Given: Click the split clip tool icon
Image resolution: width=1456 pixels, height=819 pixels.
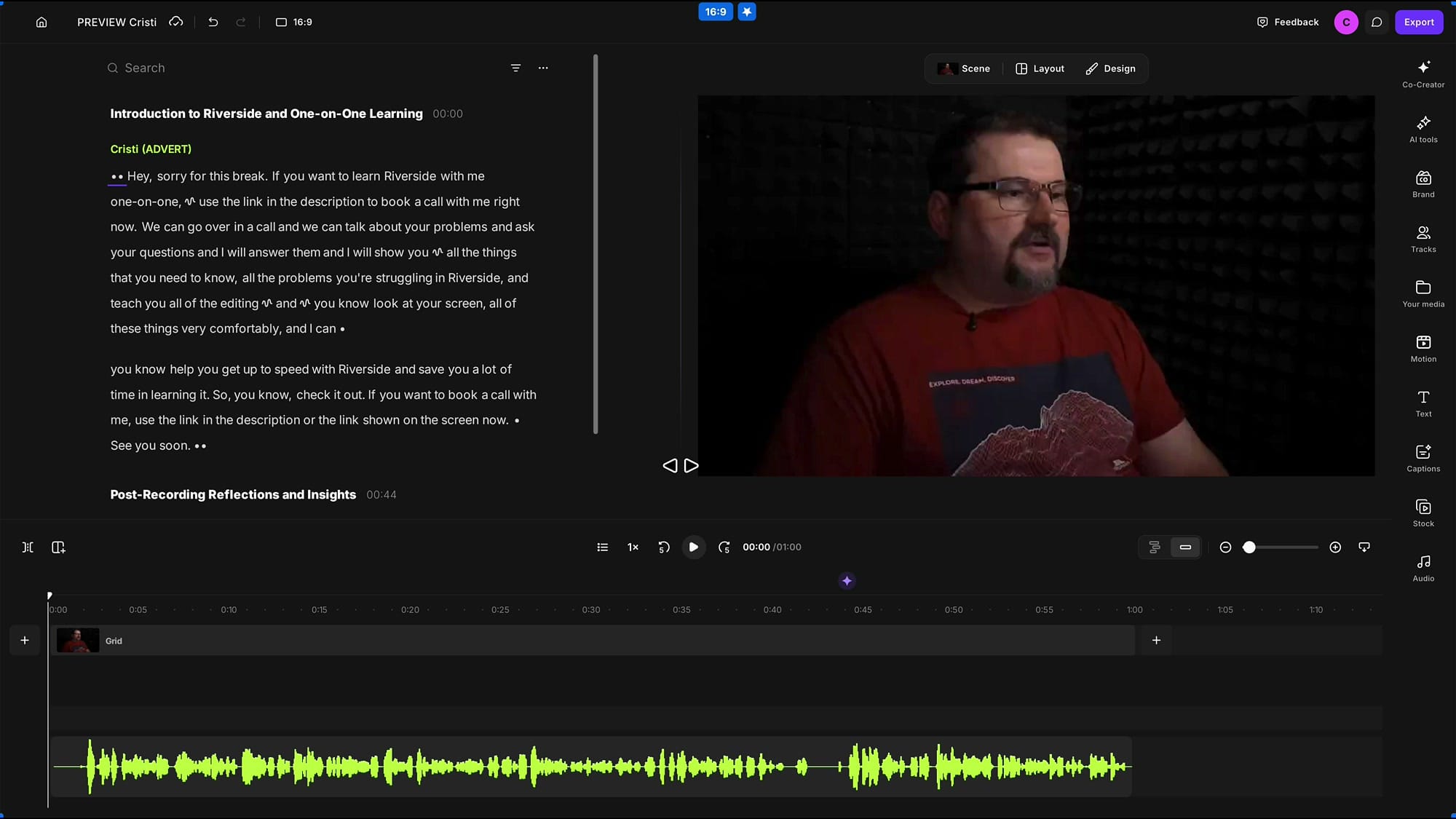Looking at the screenshot, I should click(28, 547).
